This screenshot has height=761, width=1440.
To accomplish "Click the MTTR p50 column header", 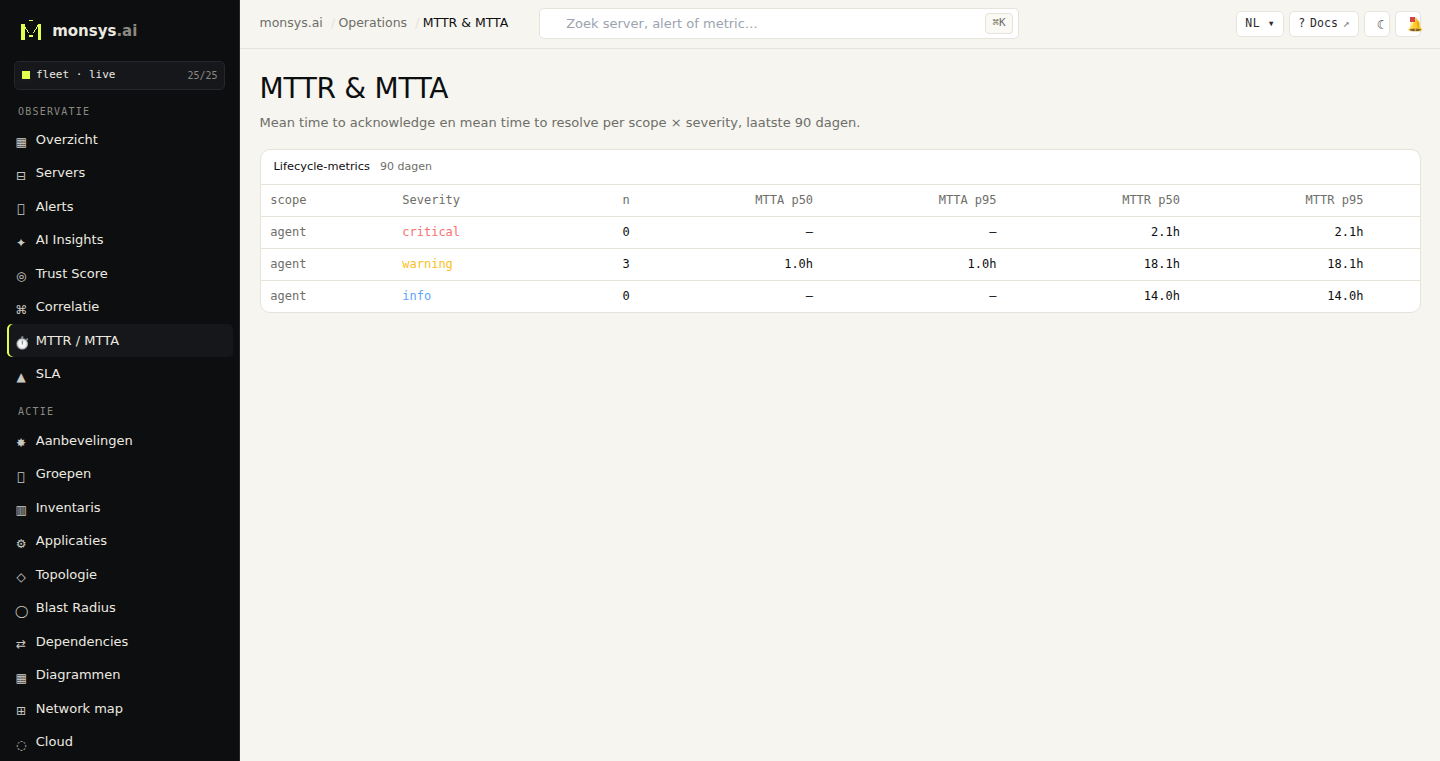I will tap(1151, 200).
